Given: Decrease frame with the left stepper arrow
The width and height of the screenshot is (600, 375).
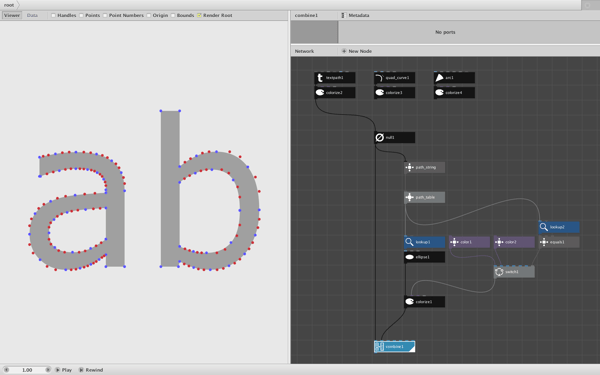Looking at the screenshot, I should (6, 370).
